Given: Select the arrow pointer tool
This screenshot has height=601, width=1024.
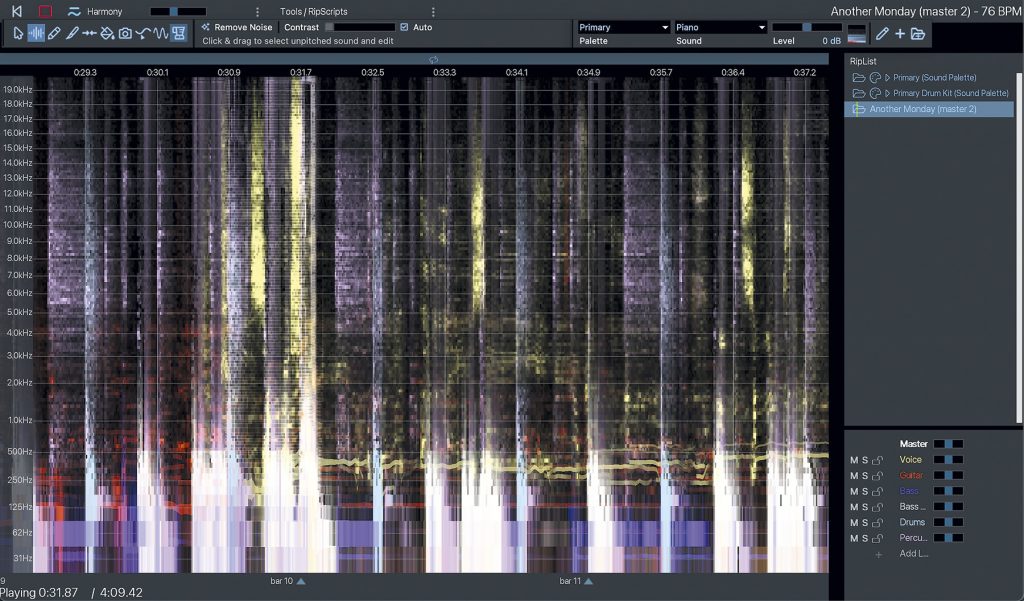Looking at the screenshot, I should (x=17, y=33).
